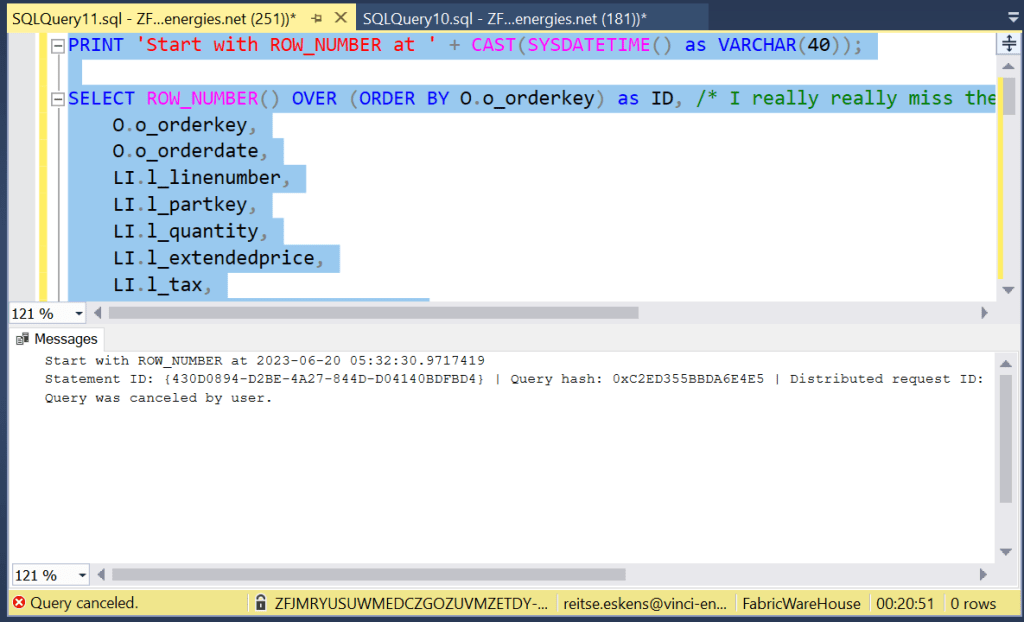Click the pin icon on SQLQuery11 tab

[316, 17]
